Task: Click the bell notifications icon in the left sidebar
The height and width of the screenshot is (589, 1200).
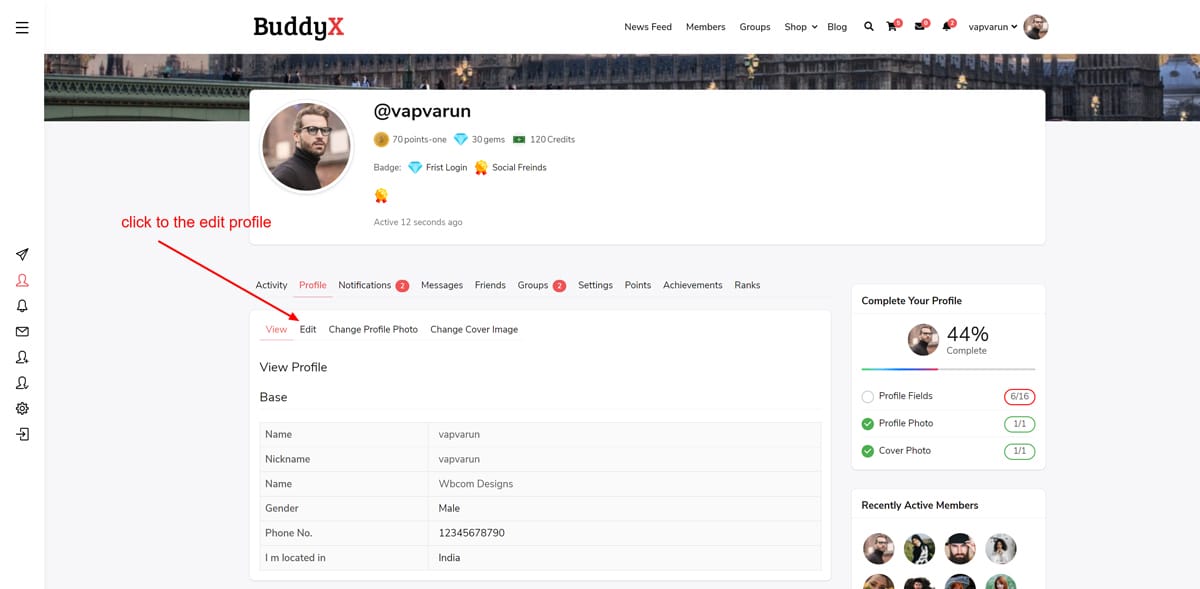Action: 22,306
